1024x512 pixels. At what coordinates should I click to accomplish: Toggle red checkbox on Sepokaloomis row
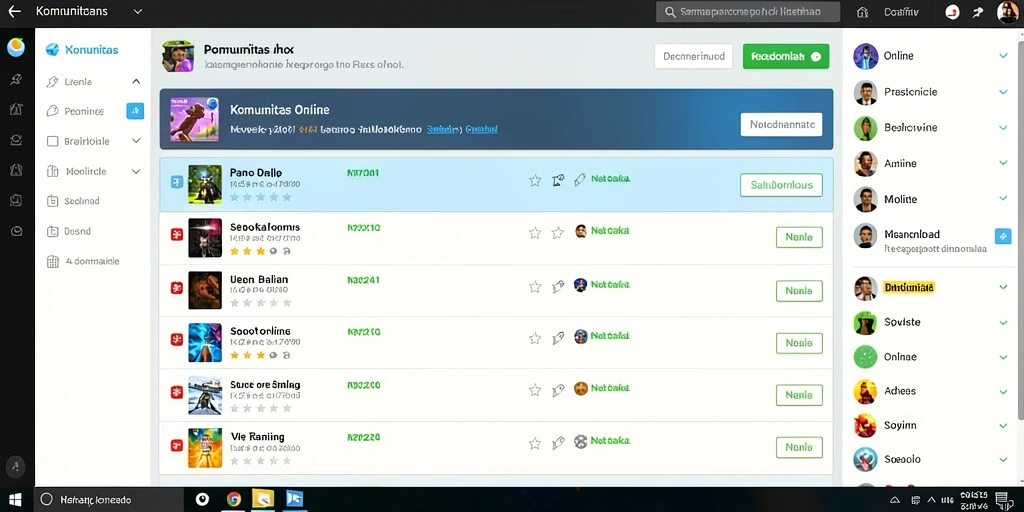(176, 234)
